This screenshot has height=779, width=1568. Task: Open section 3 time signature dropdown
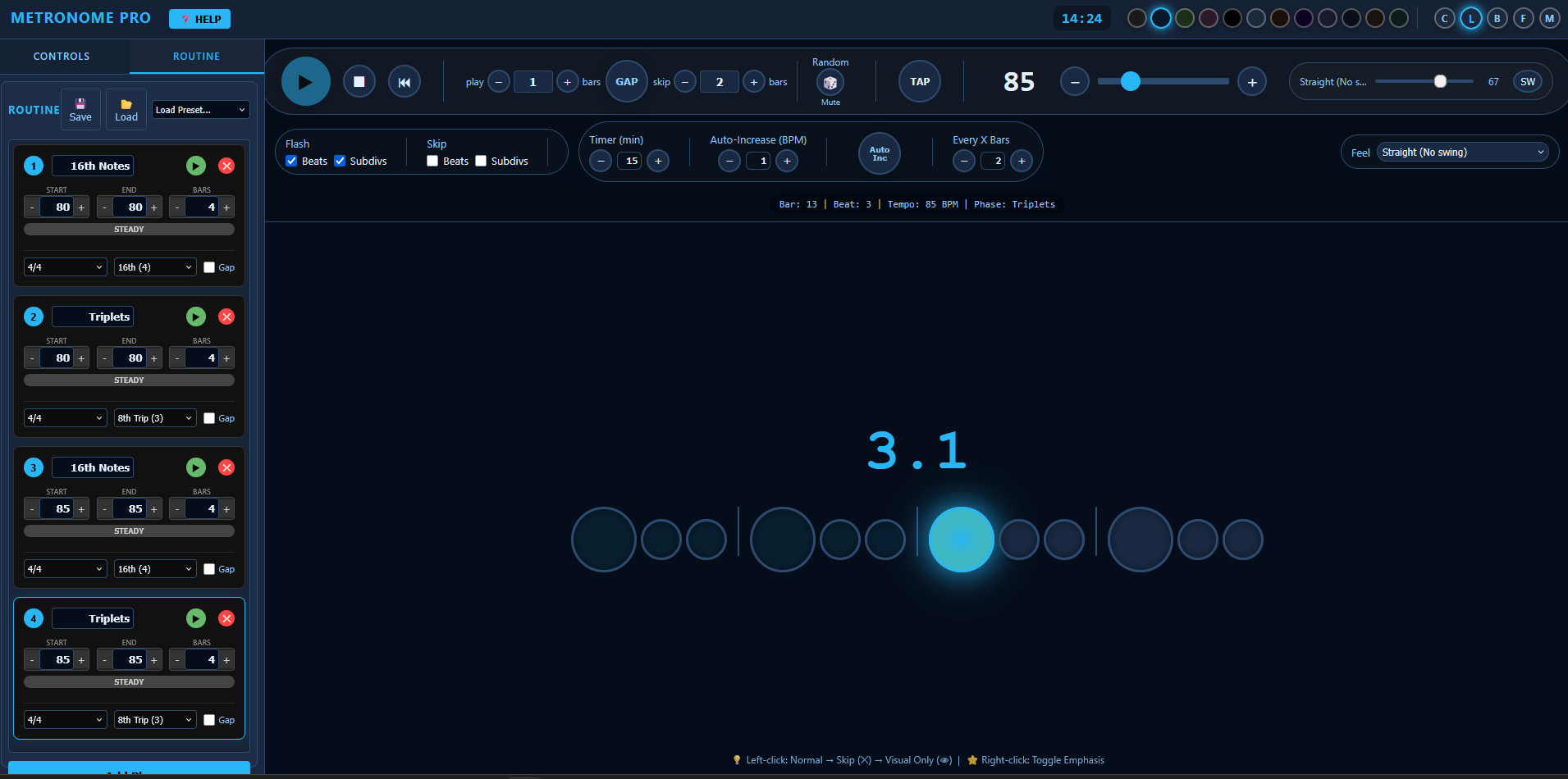66,569
